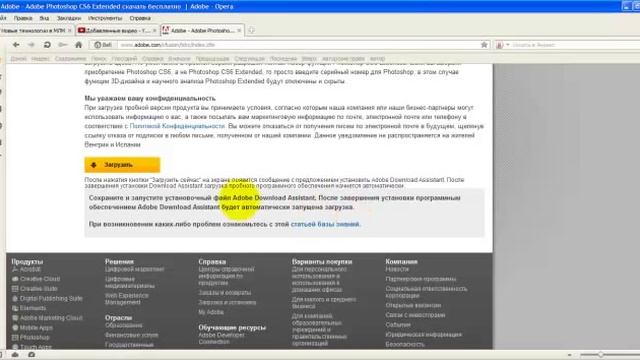This screenshot has height=360, width=640.
Task: Click the Загрузка и установка footer link
Action: click(x=227, y=302)
